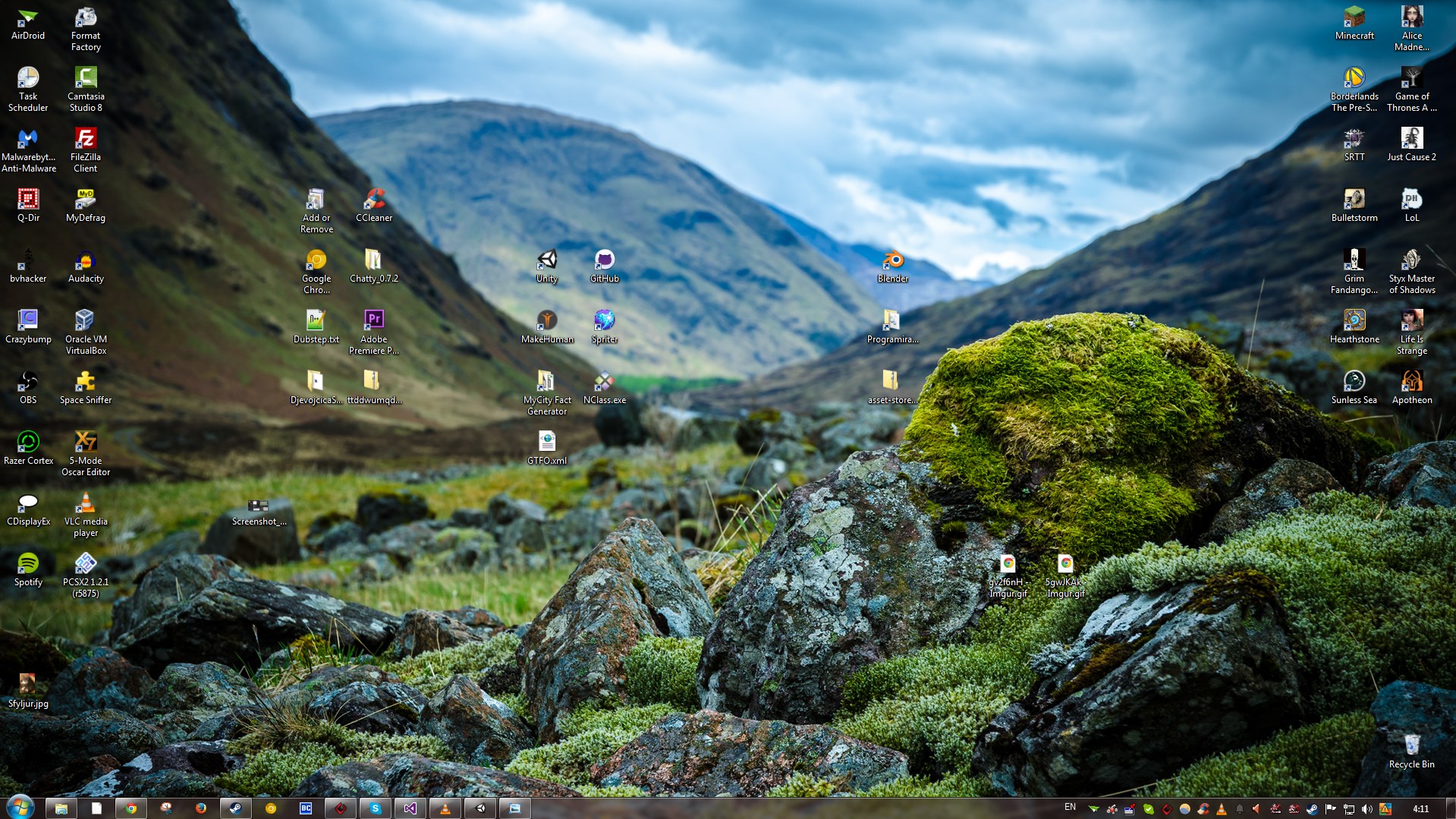1456x819 pixels.
Task: Select the FileZilla Client icon
Action: [86, 150]
